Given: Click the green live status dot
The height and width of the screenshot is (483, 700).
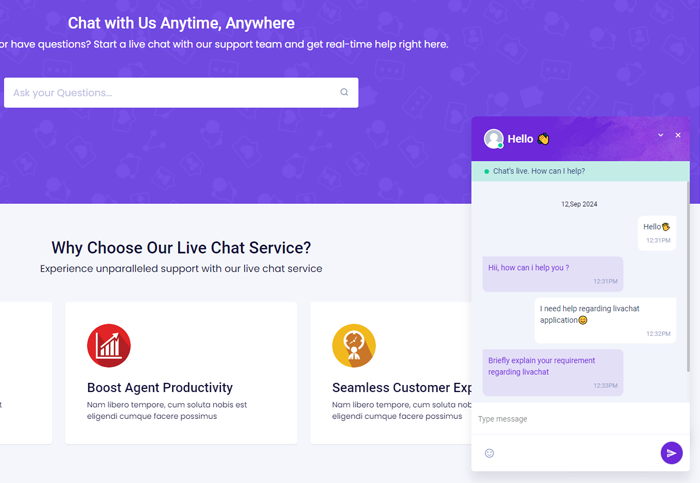Looking at the screenshot, I should (x=487, y=171).
